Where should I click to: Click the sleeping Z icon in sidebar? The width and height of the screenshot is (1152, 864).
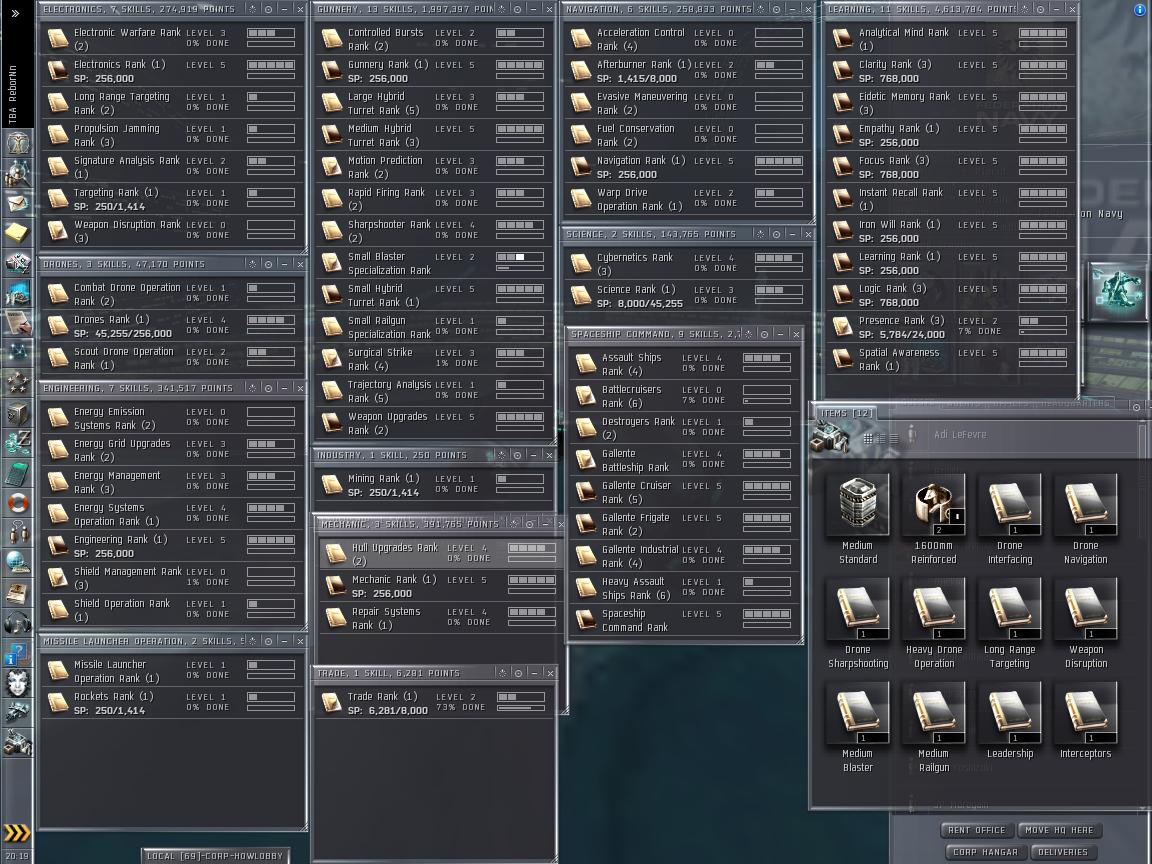[x=17, y=443]
